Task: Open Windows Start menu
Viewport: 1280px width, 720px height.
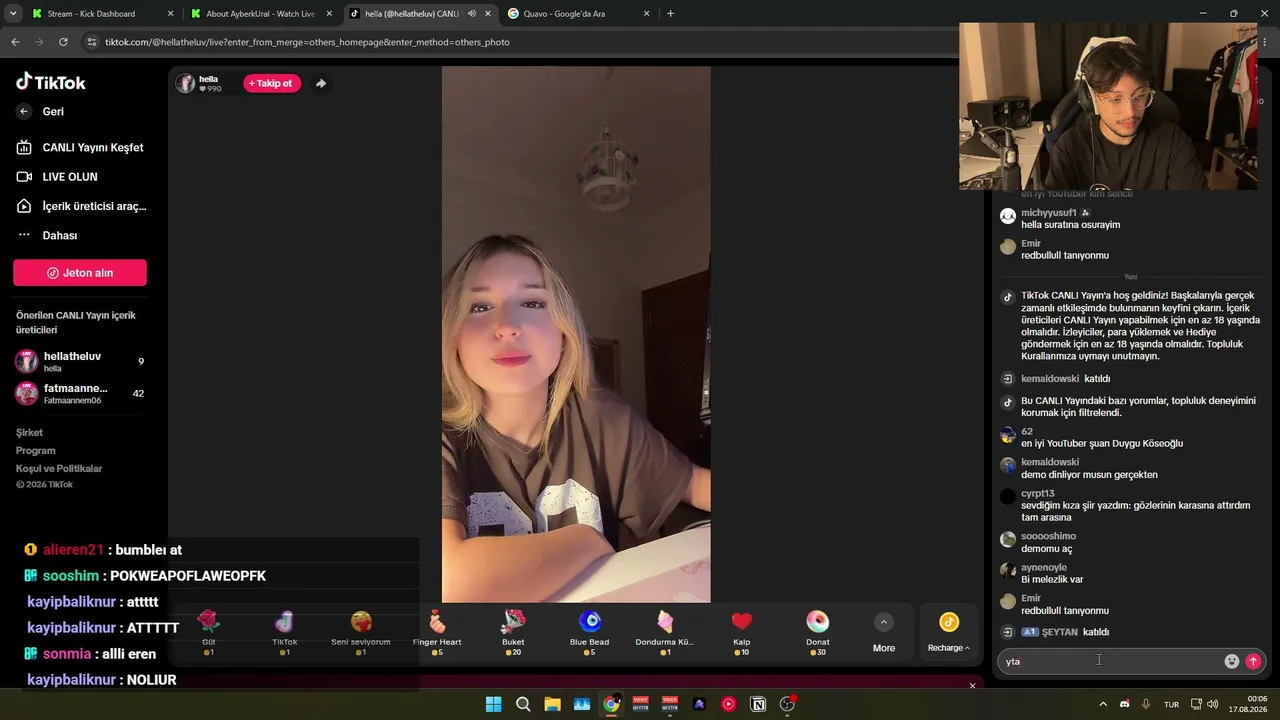Action: point(493,704)
